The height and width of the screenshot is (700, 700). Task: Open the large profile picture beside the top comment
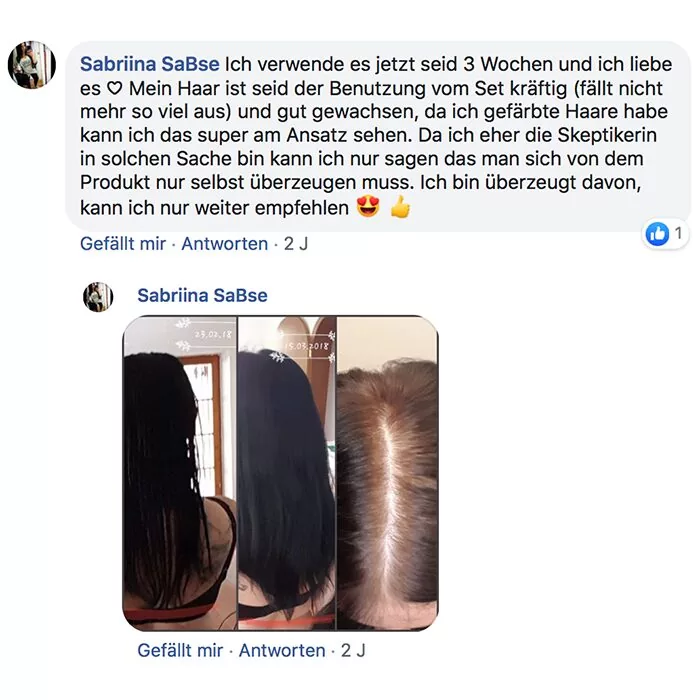32,65
